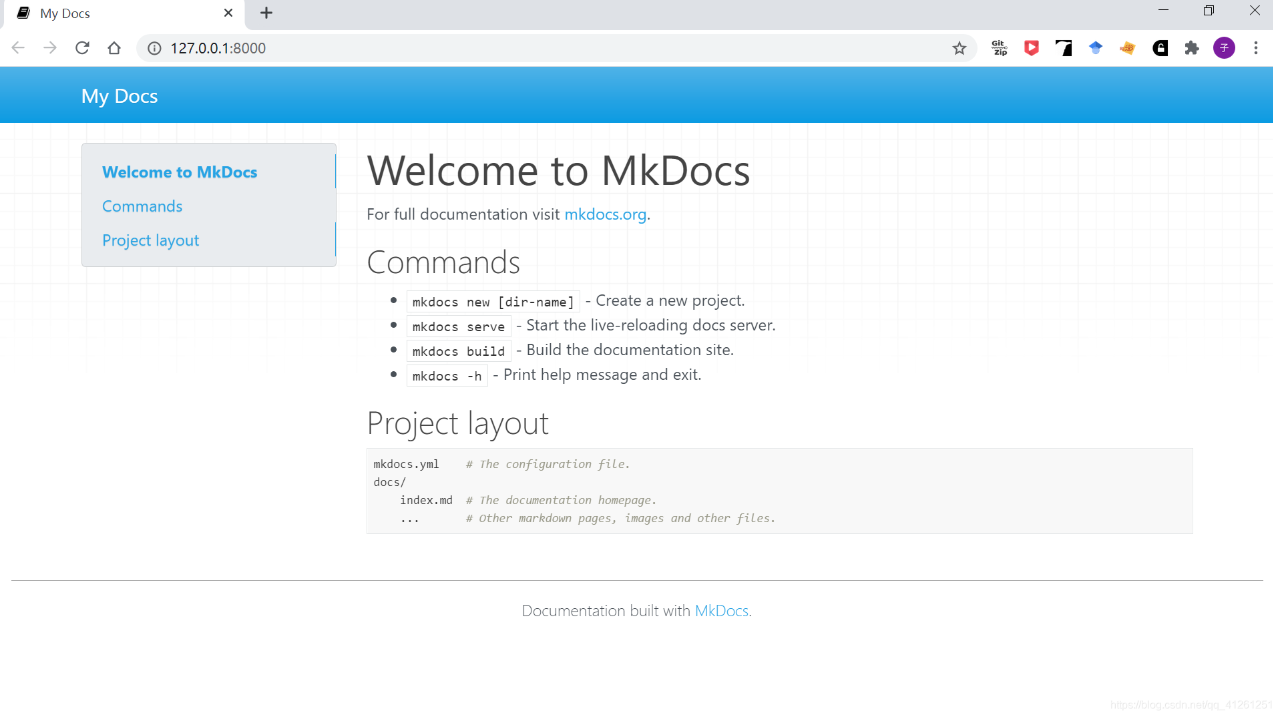Viewport: 1273px width, 711px height.
Task: Restore down the Chrome window
Action: [x=1209, y=10]
